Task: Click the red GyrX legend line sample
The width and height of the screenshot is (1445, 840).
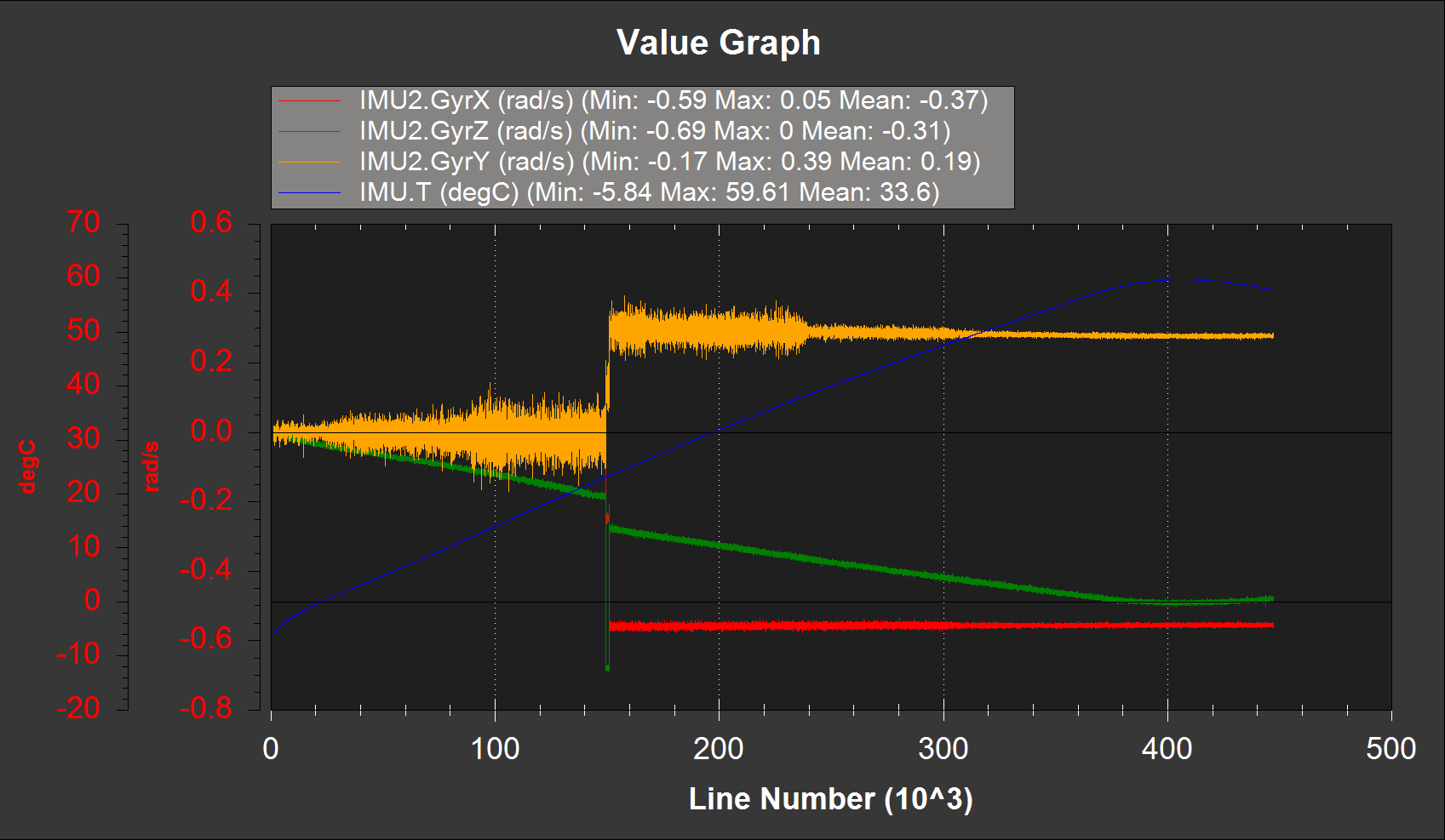Action: [309, 101]
